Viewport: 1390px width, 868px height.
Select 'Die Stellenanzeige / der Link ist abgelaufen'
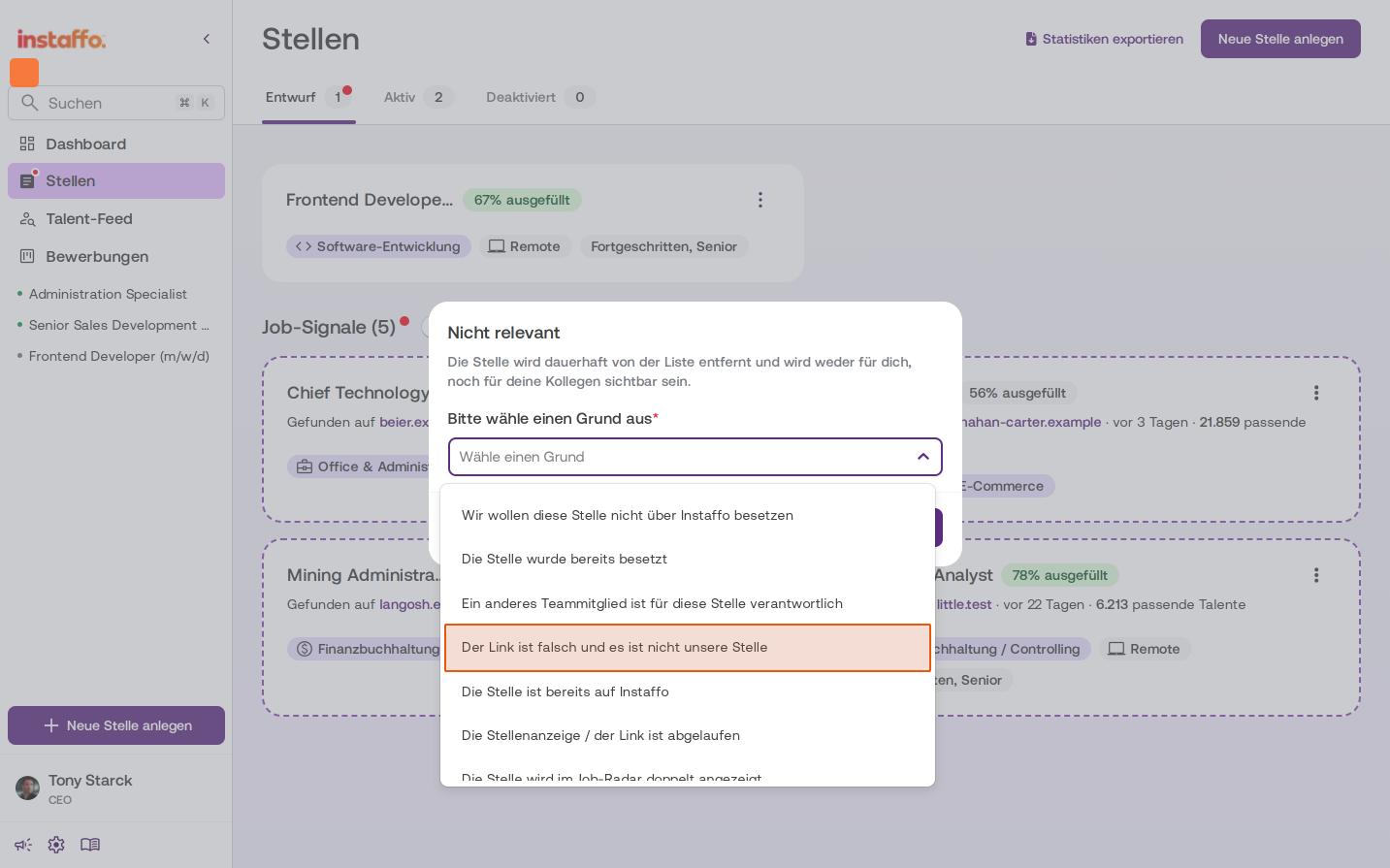688,735
